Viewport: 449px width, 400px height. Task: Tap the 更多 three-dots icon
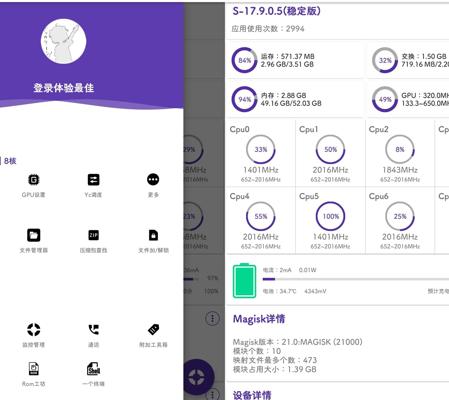click(153, 180)
